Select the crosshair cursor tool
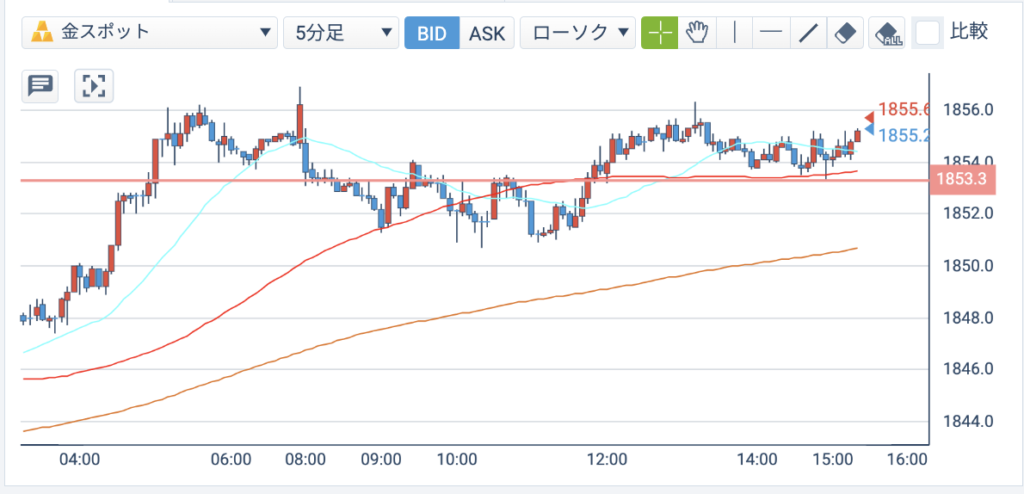Viewport: 1024px width, 494px height. coord(660,33)
